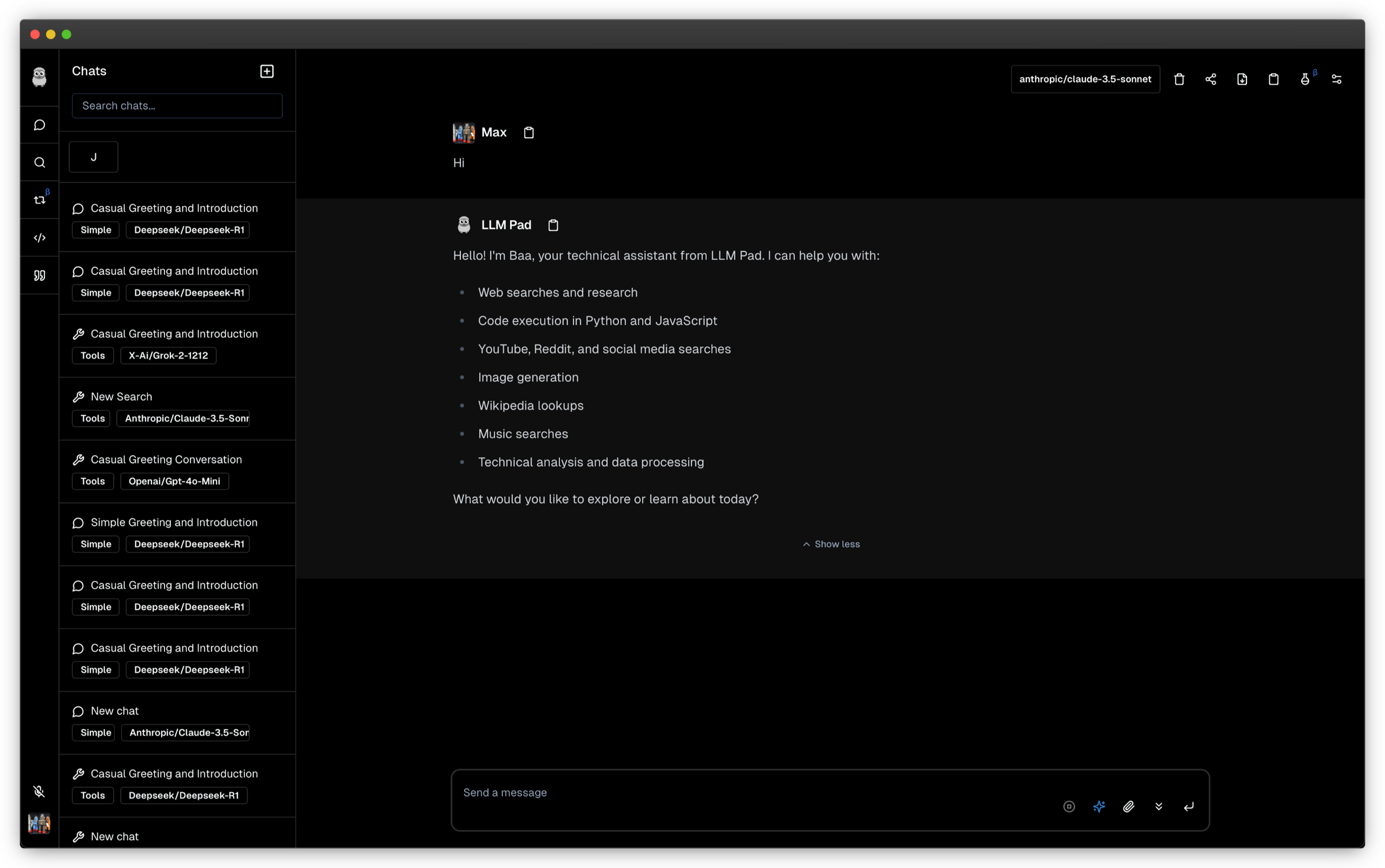
Task: Expand the double chevron in message box
Action: tap(1158, 806)
